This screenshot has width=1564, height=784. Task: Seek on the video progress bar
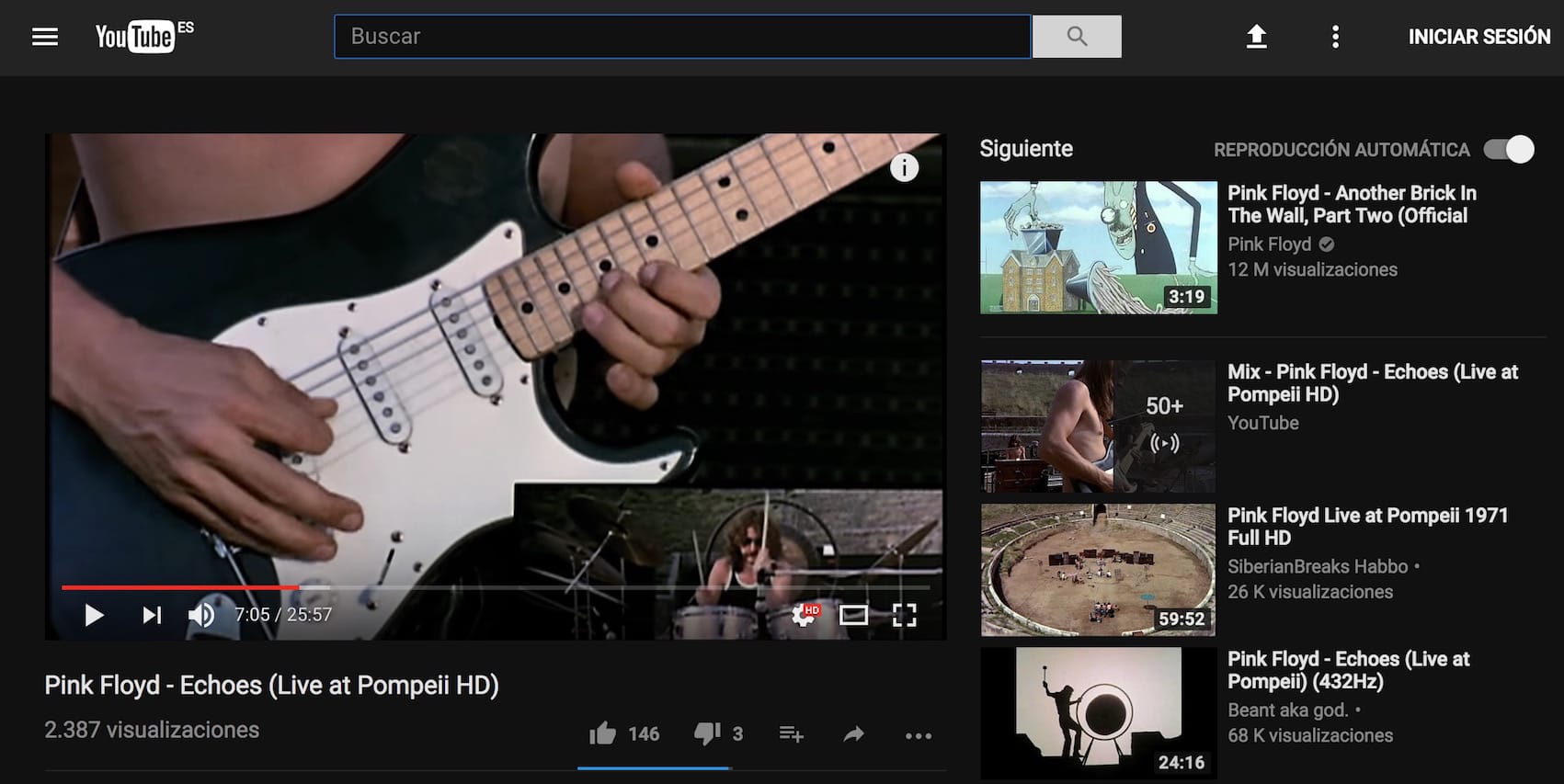pyautogui.click(x=496, y=586)
